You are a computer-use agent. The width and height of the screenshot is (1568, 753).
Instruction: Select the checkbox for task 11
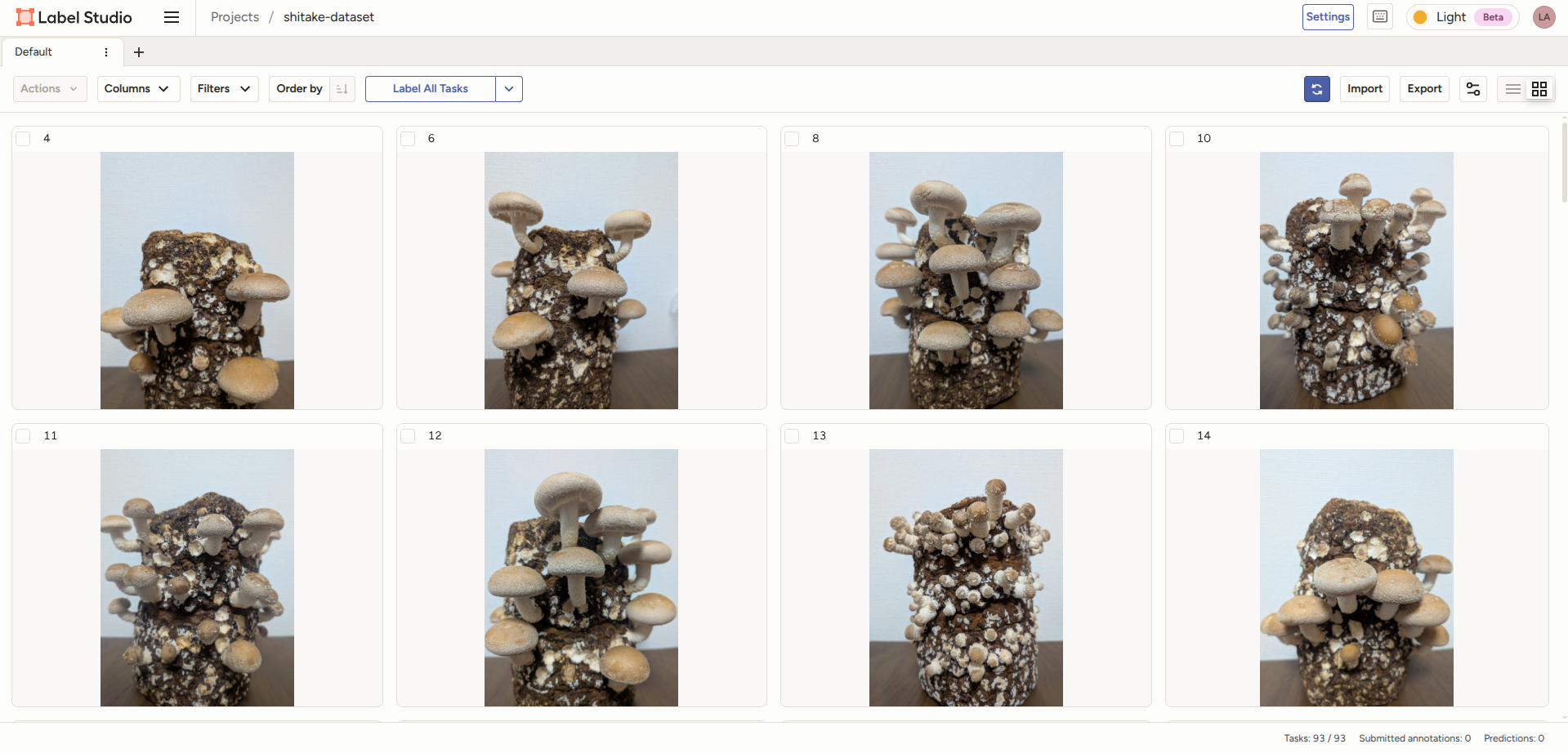pos(23,436)
